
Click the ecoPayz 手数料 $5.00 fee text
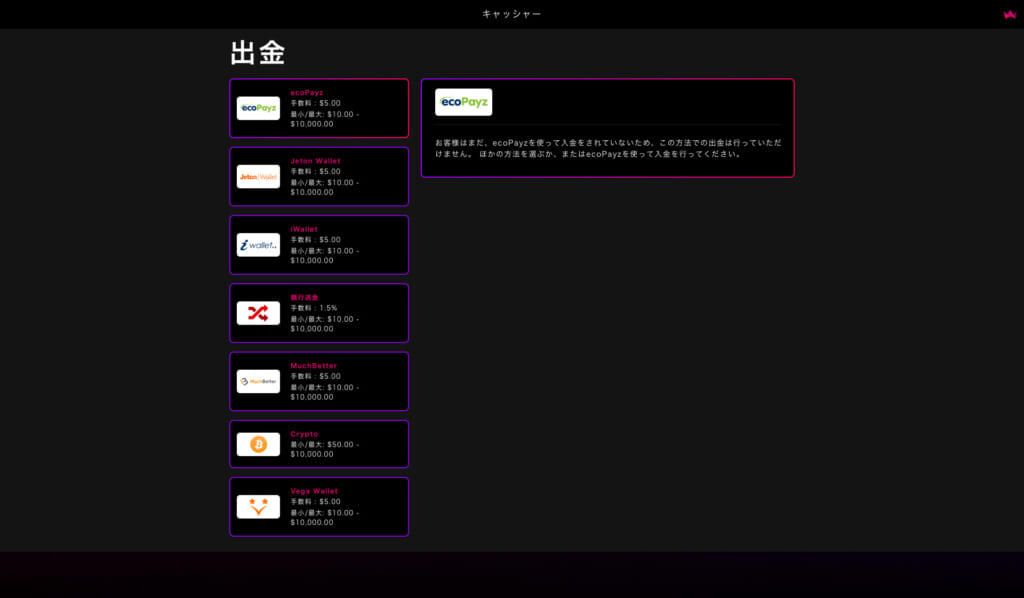click(x=315, y=103)
